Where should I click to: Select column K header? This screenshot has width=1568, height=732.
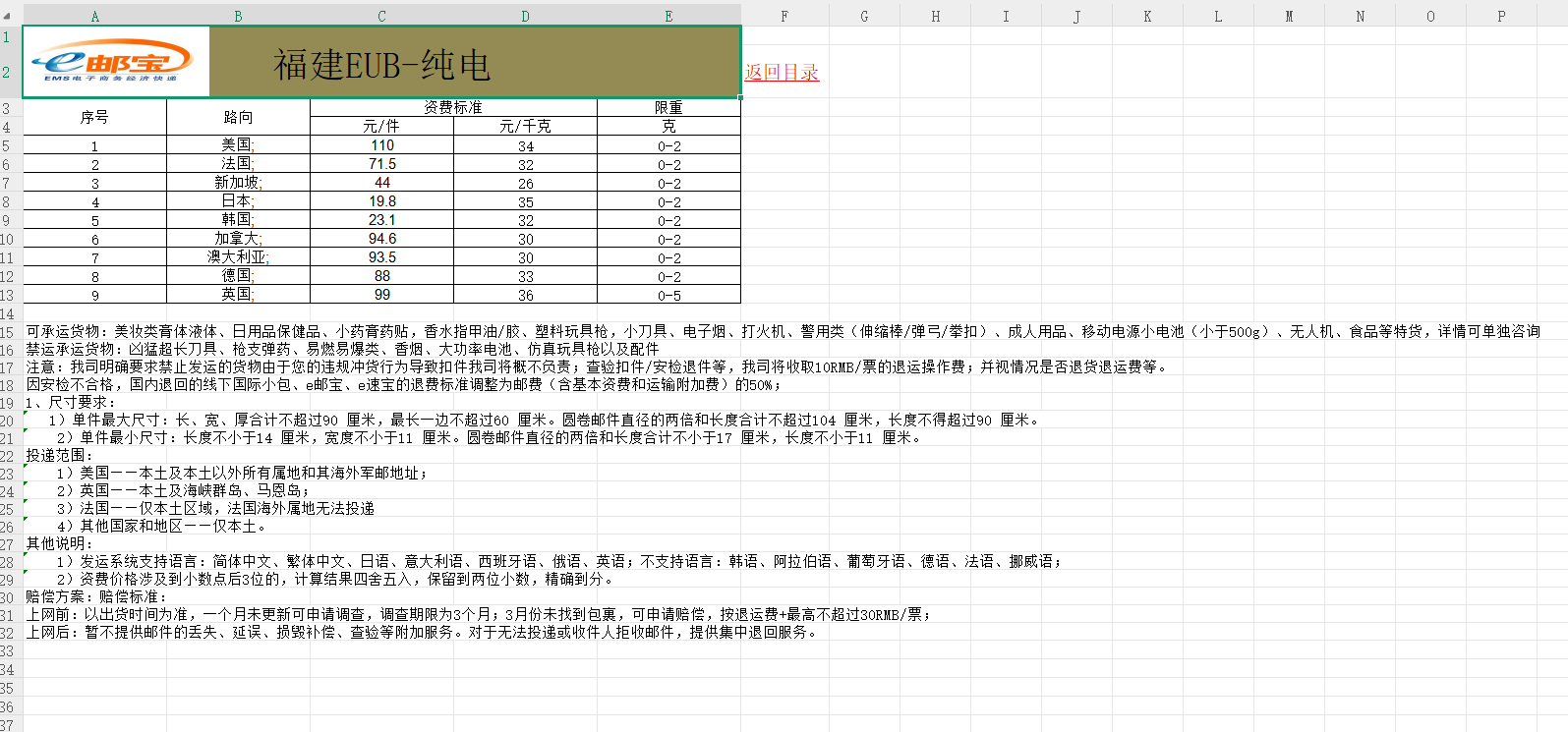pyautogui.click(x=1147, y=16)
